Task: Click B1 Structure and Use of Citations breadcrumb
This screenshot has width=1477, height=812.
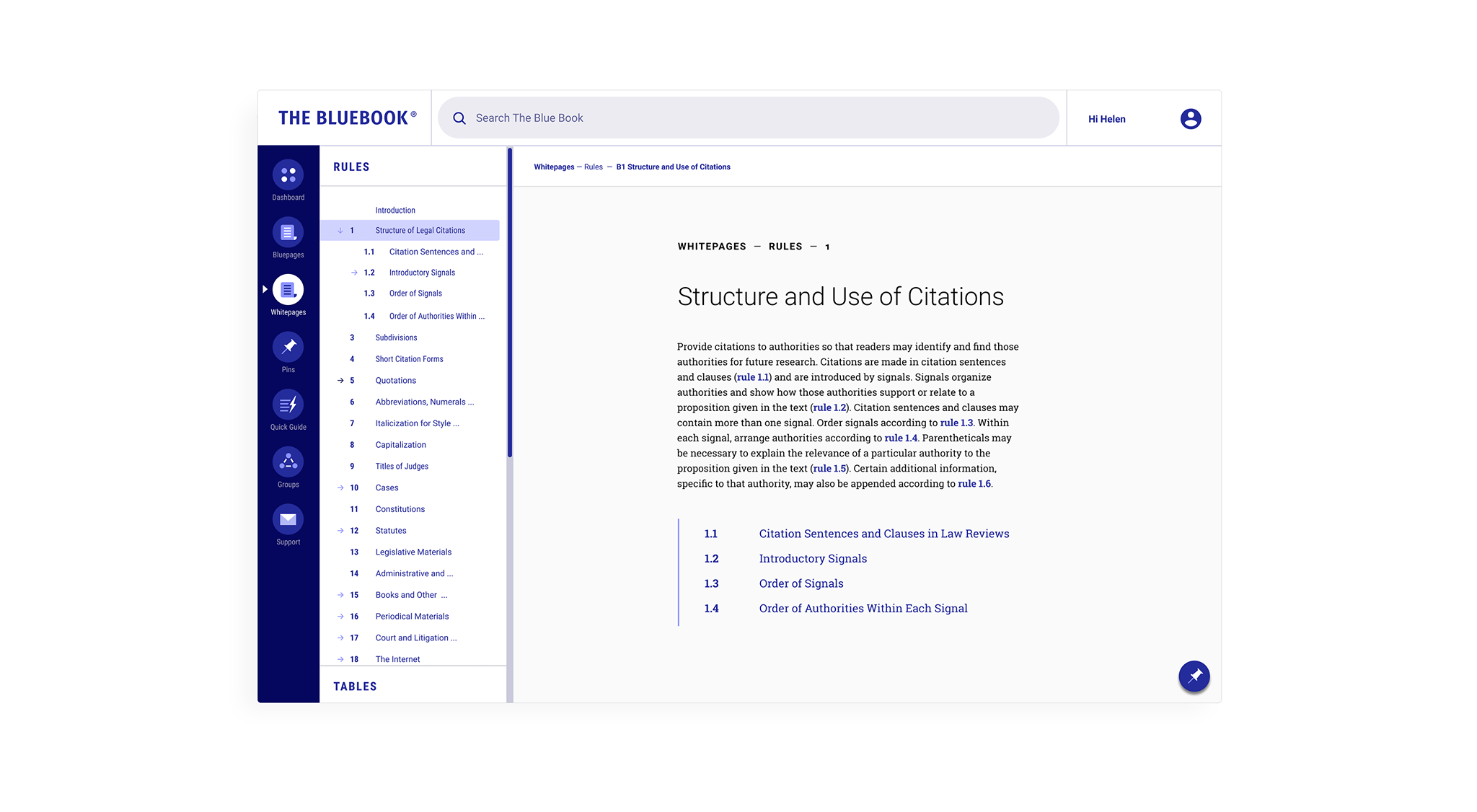Action: 673,167
